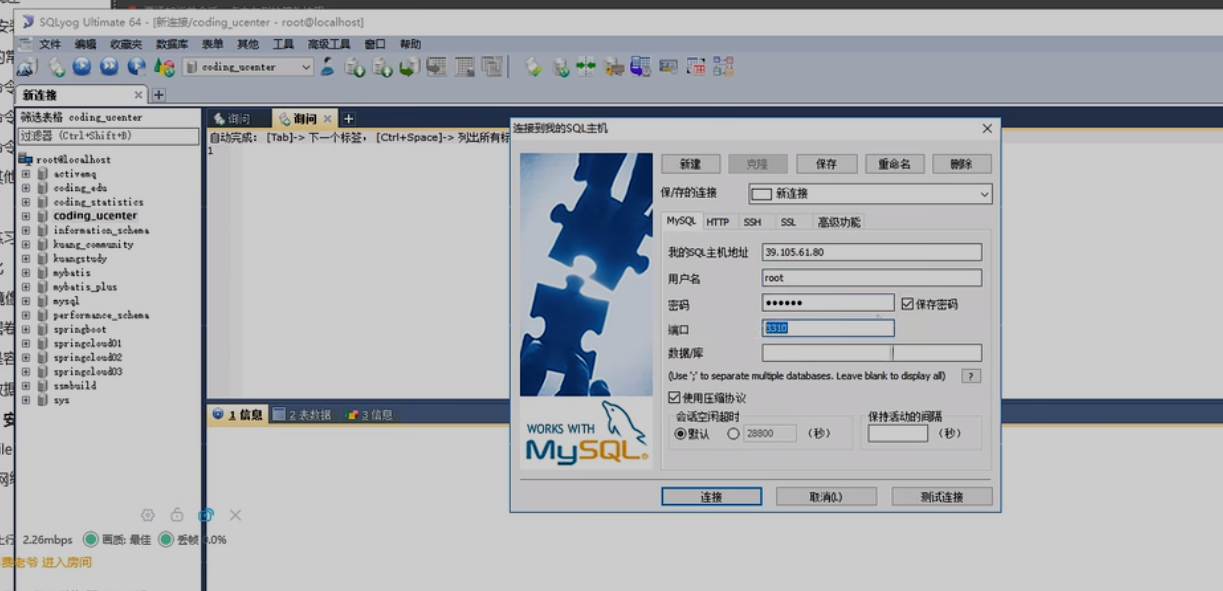
Task: Click the curved green arrow database icon
Action: pyautogui.click(x=409, y=67)
